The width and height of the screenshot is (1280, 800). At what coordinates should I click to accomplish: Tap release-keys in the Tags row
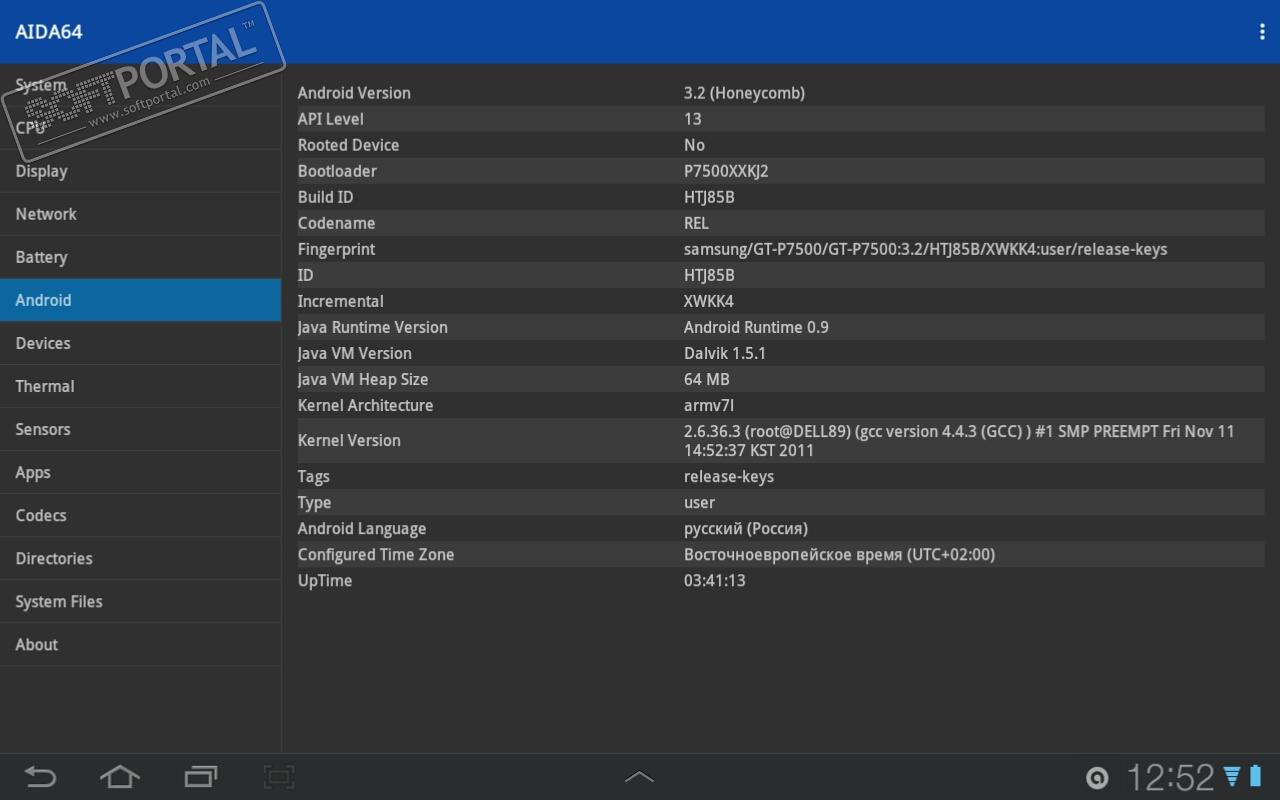pyautogui.click(x=729, y=476)
